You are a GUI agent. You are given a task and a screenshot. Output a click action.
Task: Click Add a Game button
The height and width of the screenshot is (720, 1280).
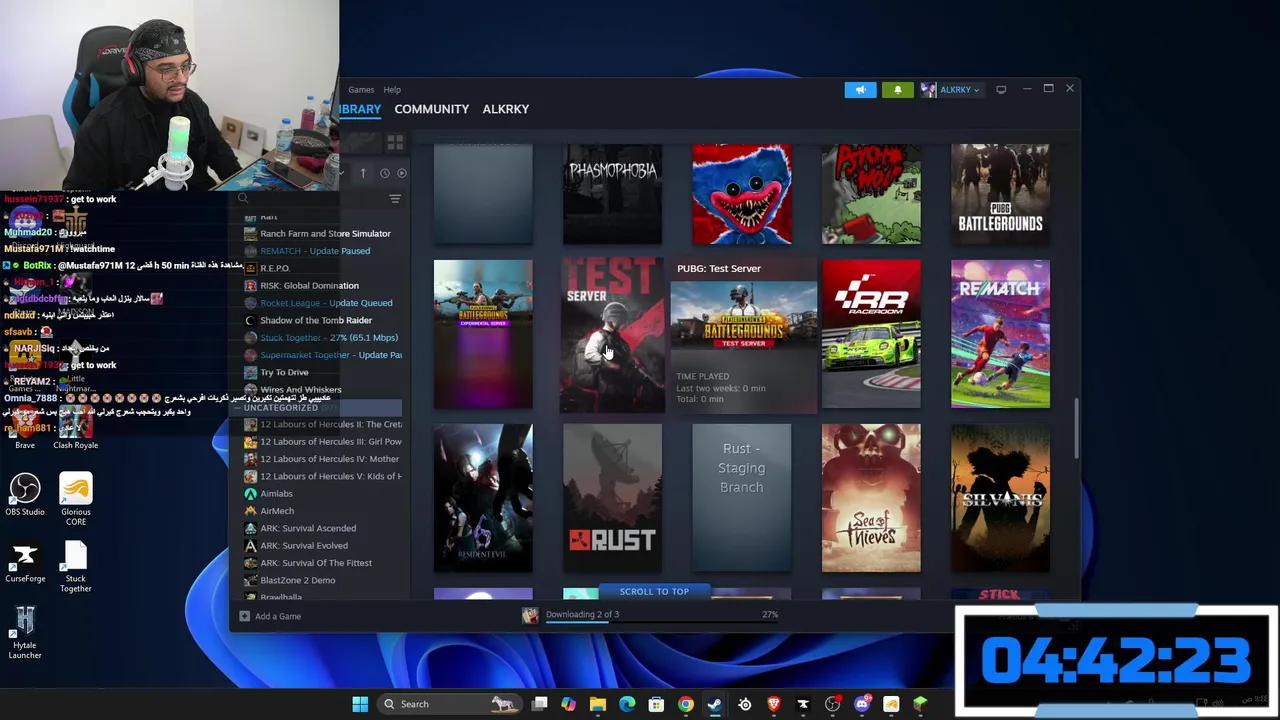(x=270, y=616)
